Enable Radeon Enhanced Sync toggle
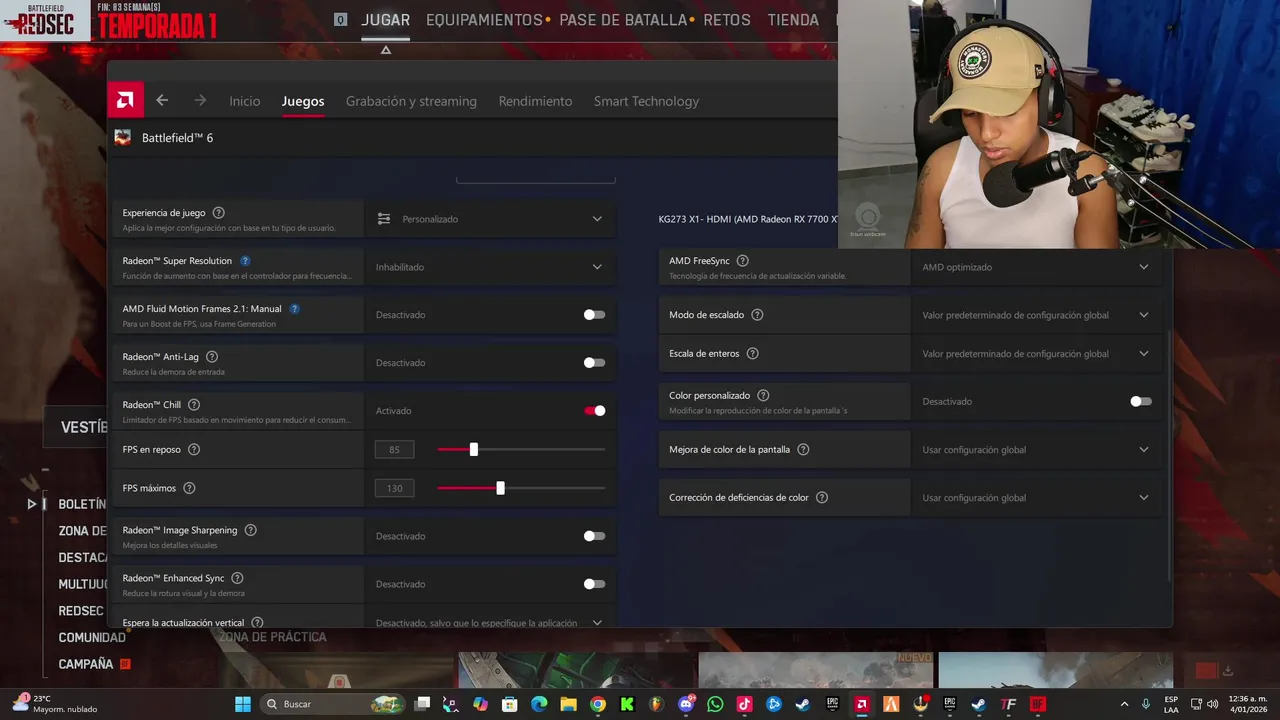Viewport: 1280px width, 720px height. [x=594, y=584]
